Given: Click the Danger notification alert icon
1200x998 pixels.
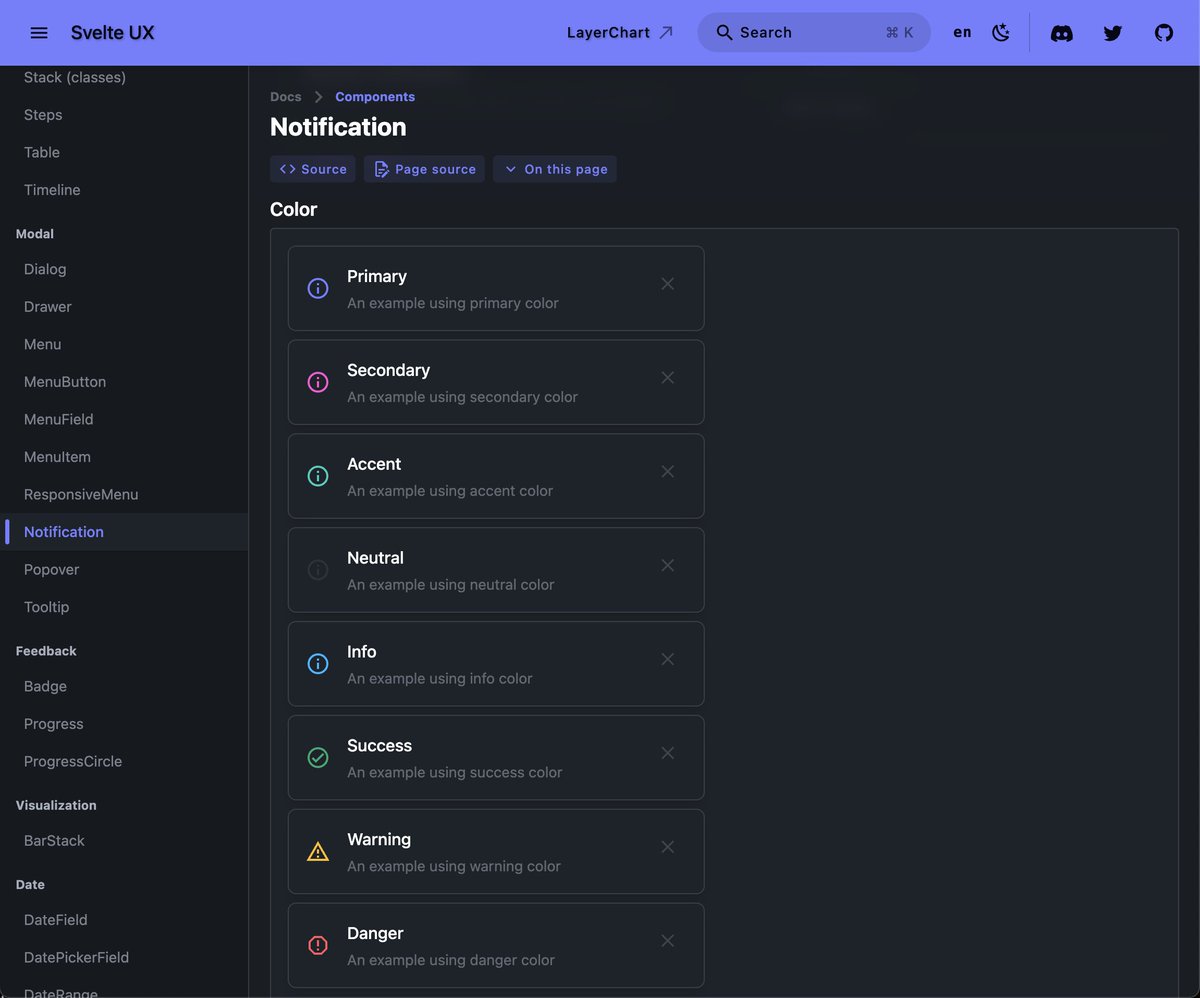Looking at the screenshot, I should click(318, 945).
